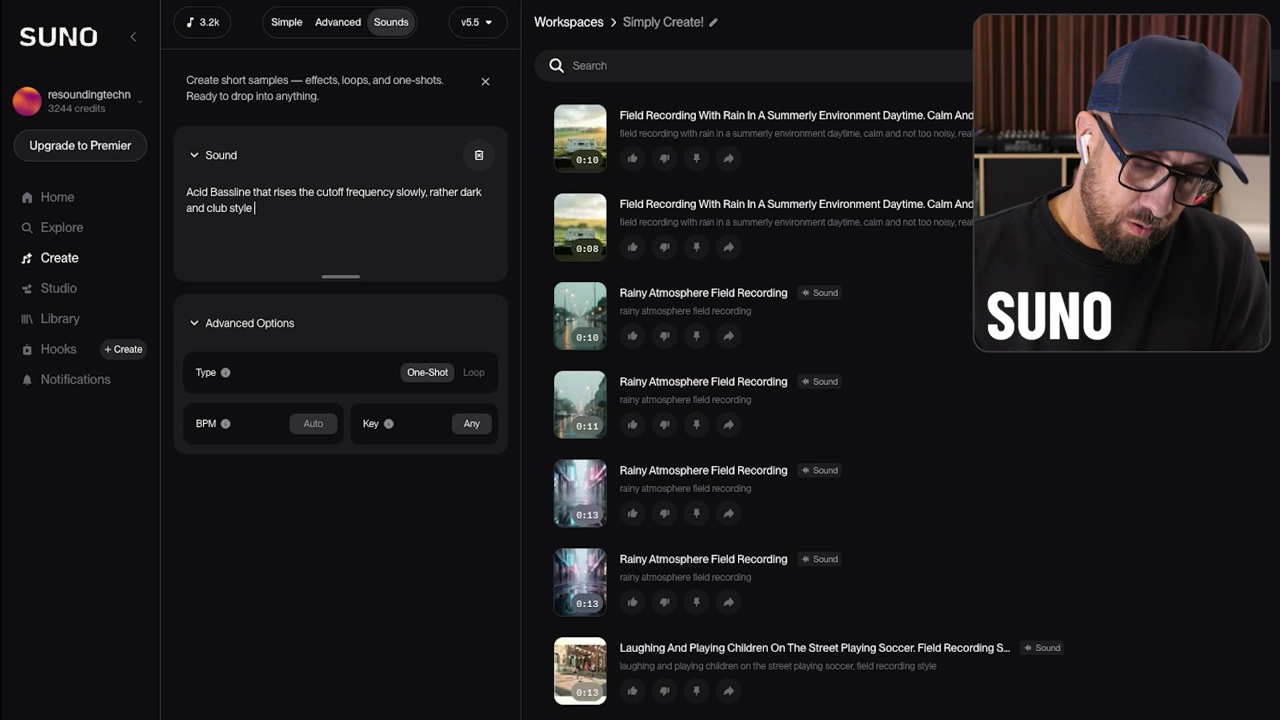Open the Key Any selector
The height and width of the screenshot is (720, 1280).
click(472, 424)
